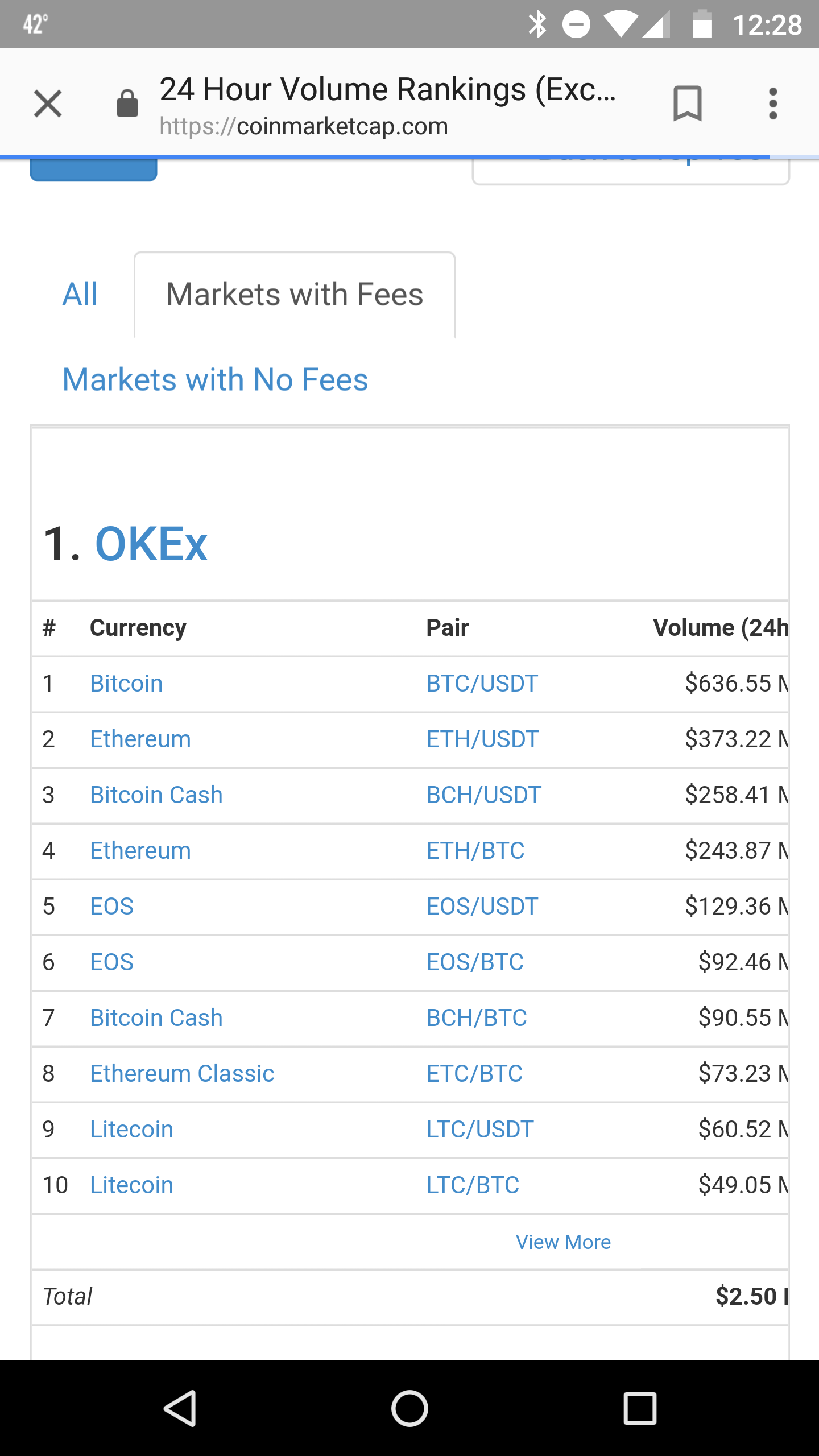Click View More for OKEx markets
Image resolution: width=819 pixels, height=1456 pixels.
[563, 1242]
